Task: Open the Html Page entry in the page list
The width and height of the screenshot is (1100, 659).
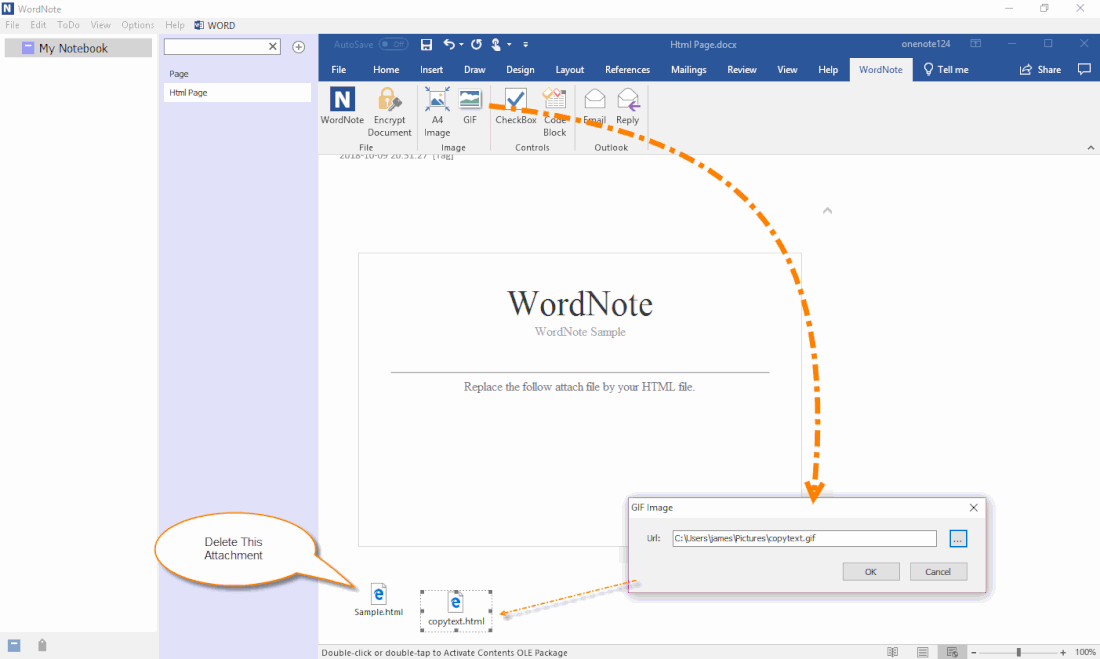Action: tap(237, 93)
